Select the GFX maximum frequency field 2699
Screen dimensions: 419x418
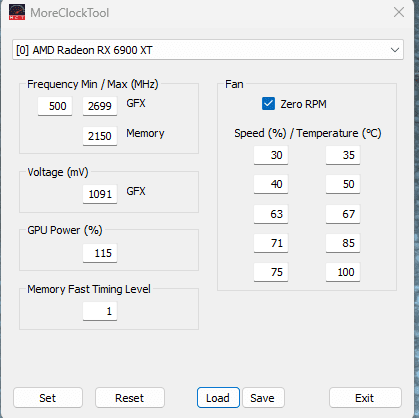(x=100, y=106)
